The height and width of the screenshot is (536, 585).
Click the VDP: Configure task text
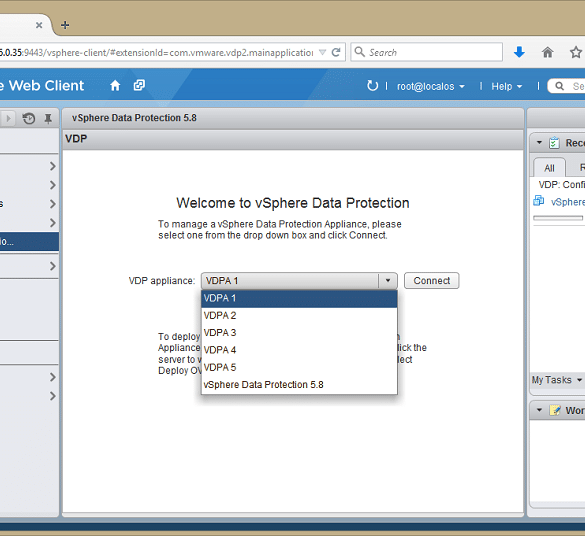pyautogui.click(x=562, y=185)
